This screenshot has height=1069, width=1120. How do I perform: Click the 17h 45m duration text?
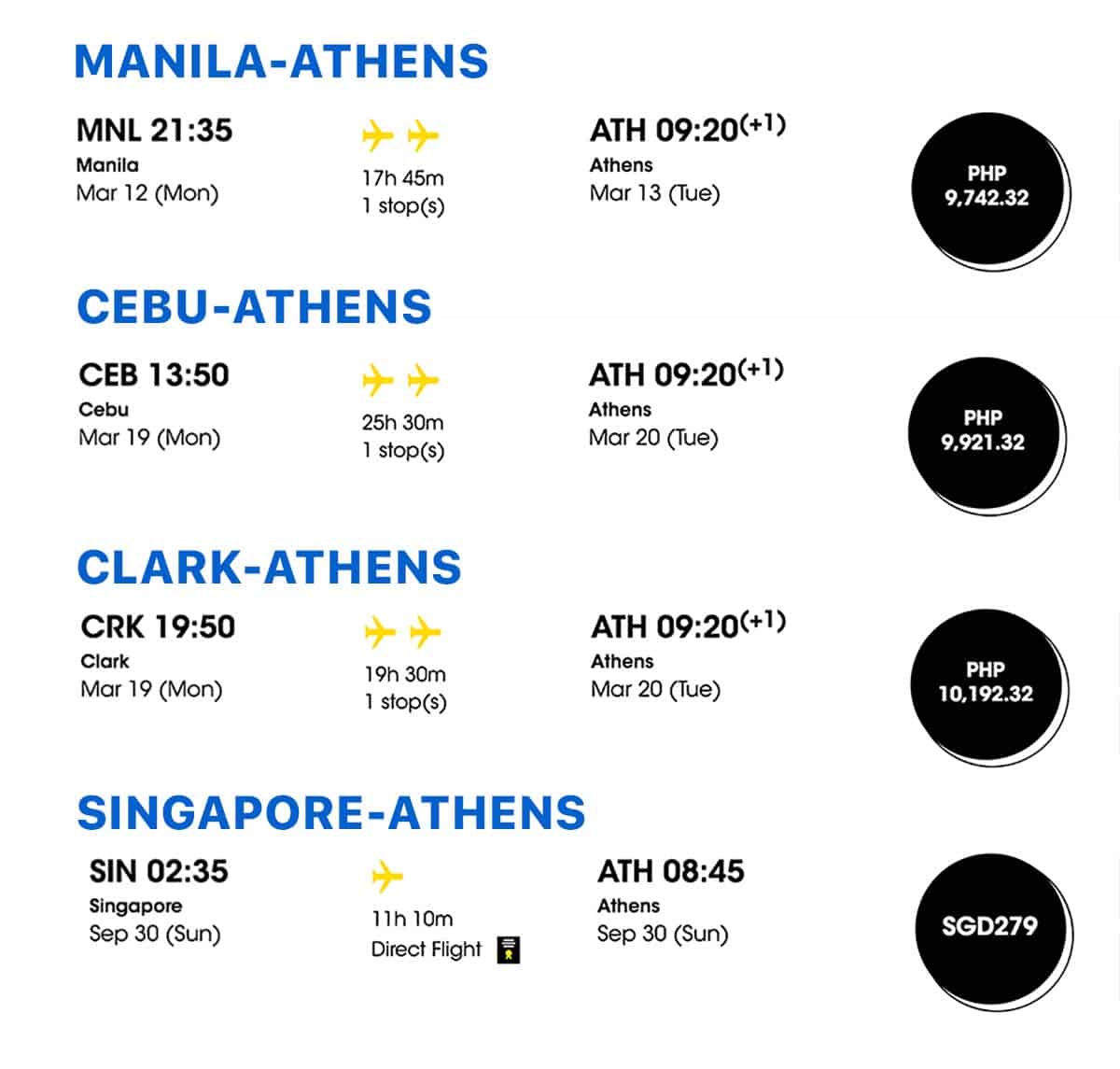[x=403, y=178]
